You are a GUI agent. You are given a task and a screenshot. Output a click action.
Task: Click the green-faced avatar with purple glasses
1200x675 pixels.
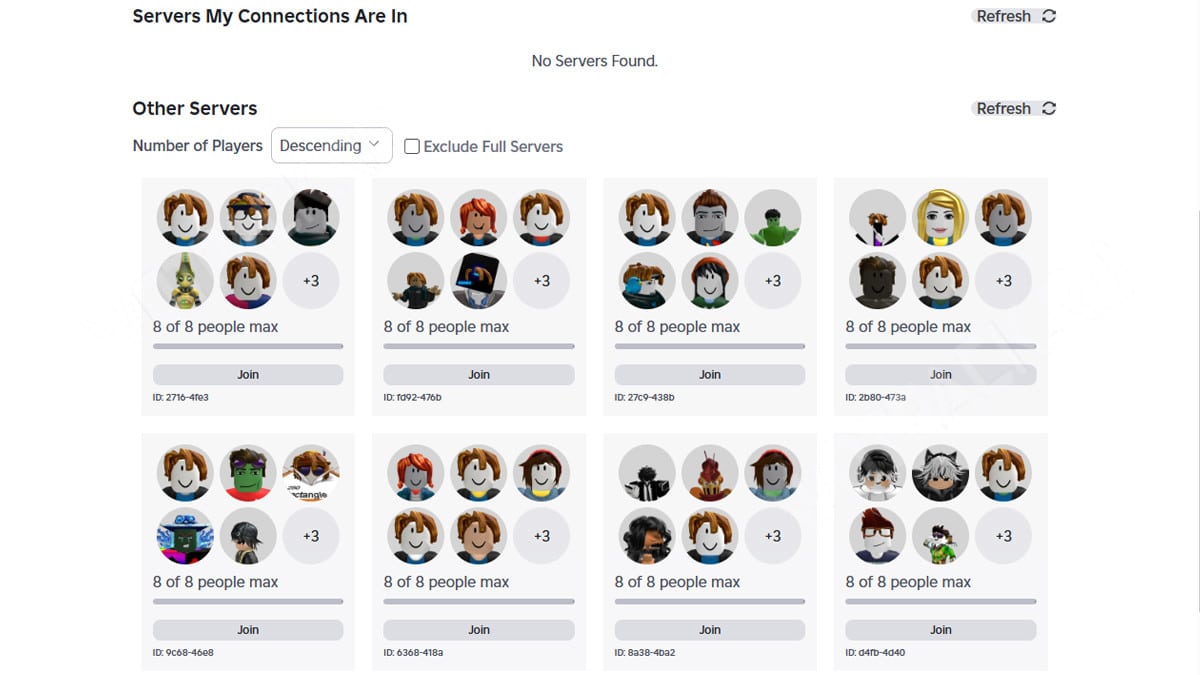click(248, 473)
